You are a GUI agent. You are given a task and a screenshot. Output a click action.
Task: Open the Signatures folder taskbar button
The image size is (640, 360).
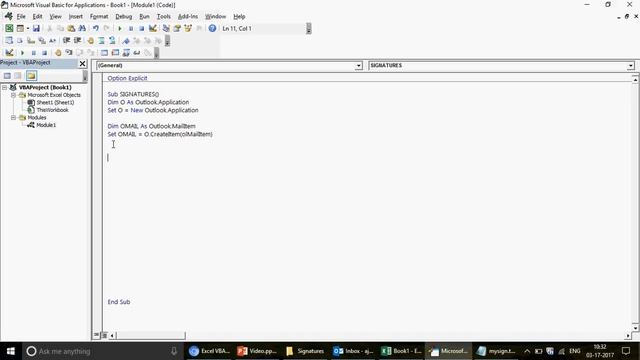coord(305,351)
